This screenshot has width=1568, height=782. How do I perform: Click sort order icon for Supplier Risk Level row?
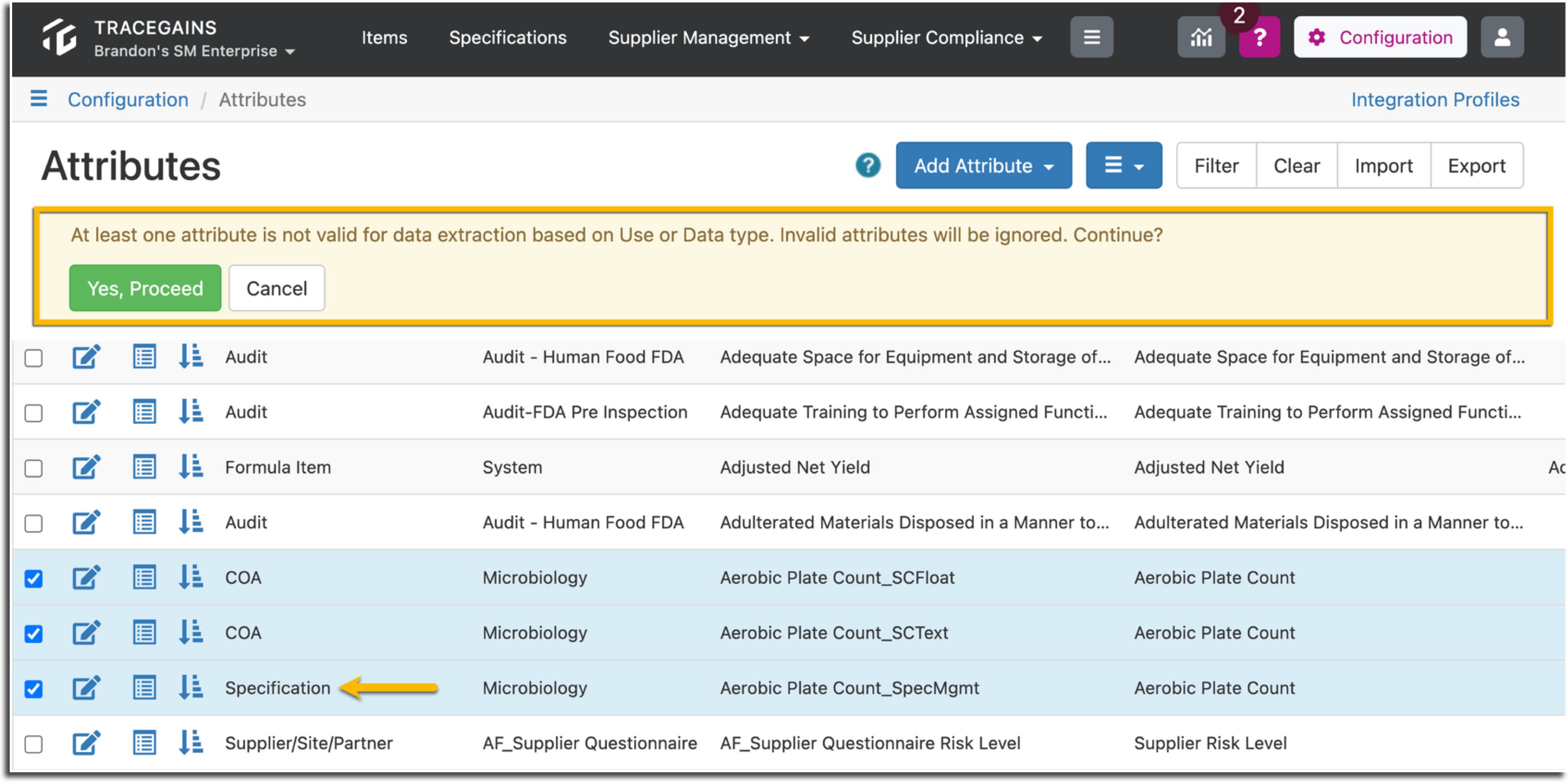[x=191, y=743]
